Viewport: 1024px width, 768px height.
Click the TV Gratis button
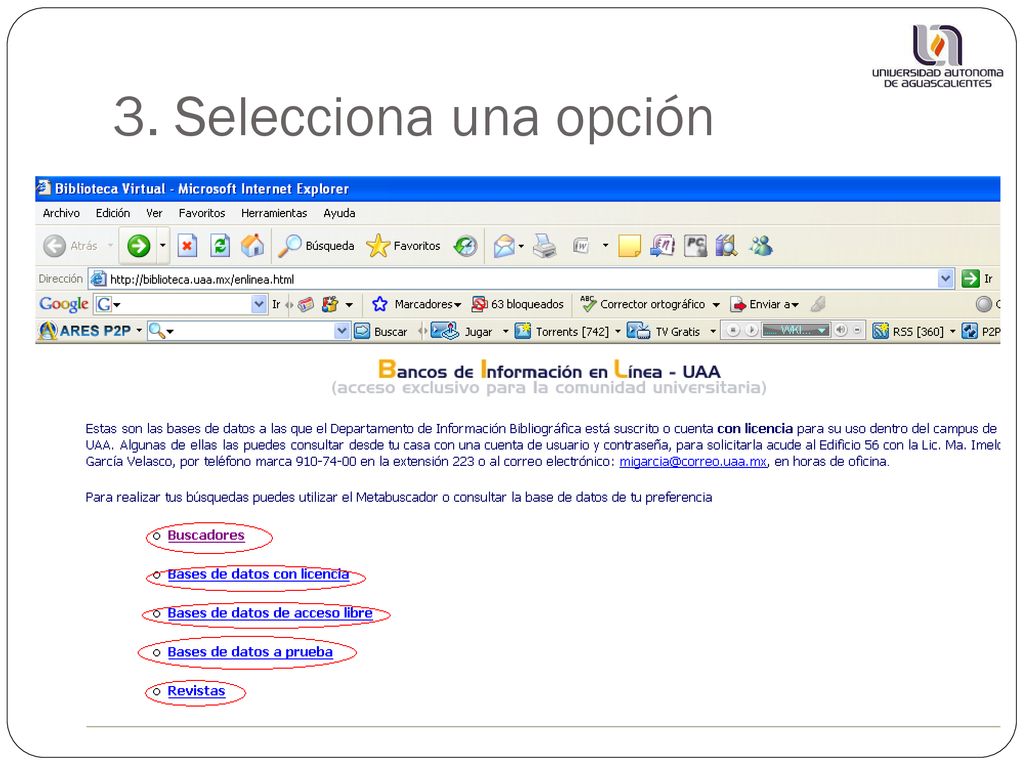click(664, 332)
